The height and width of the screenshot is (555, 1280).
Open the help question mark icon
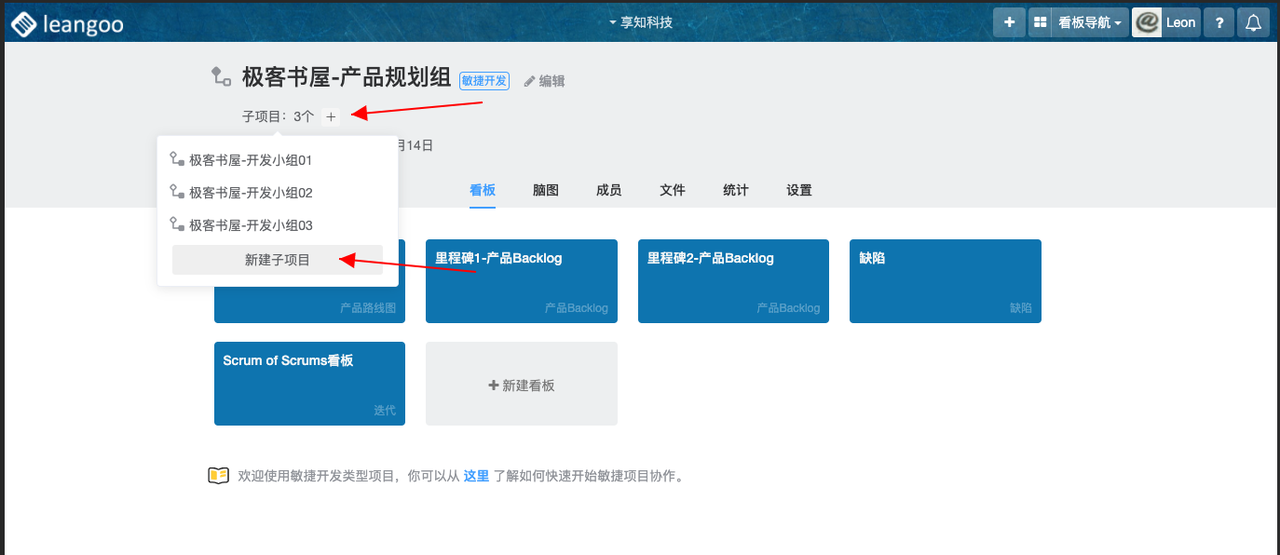click(x=1218, y=22)
